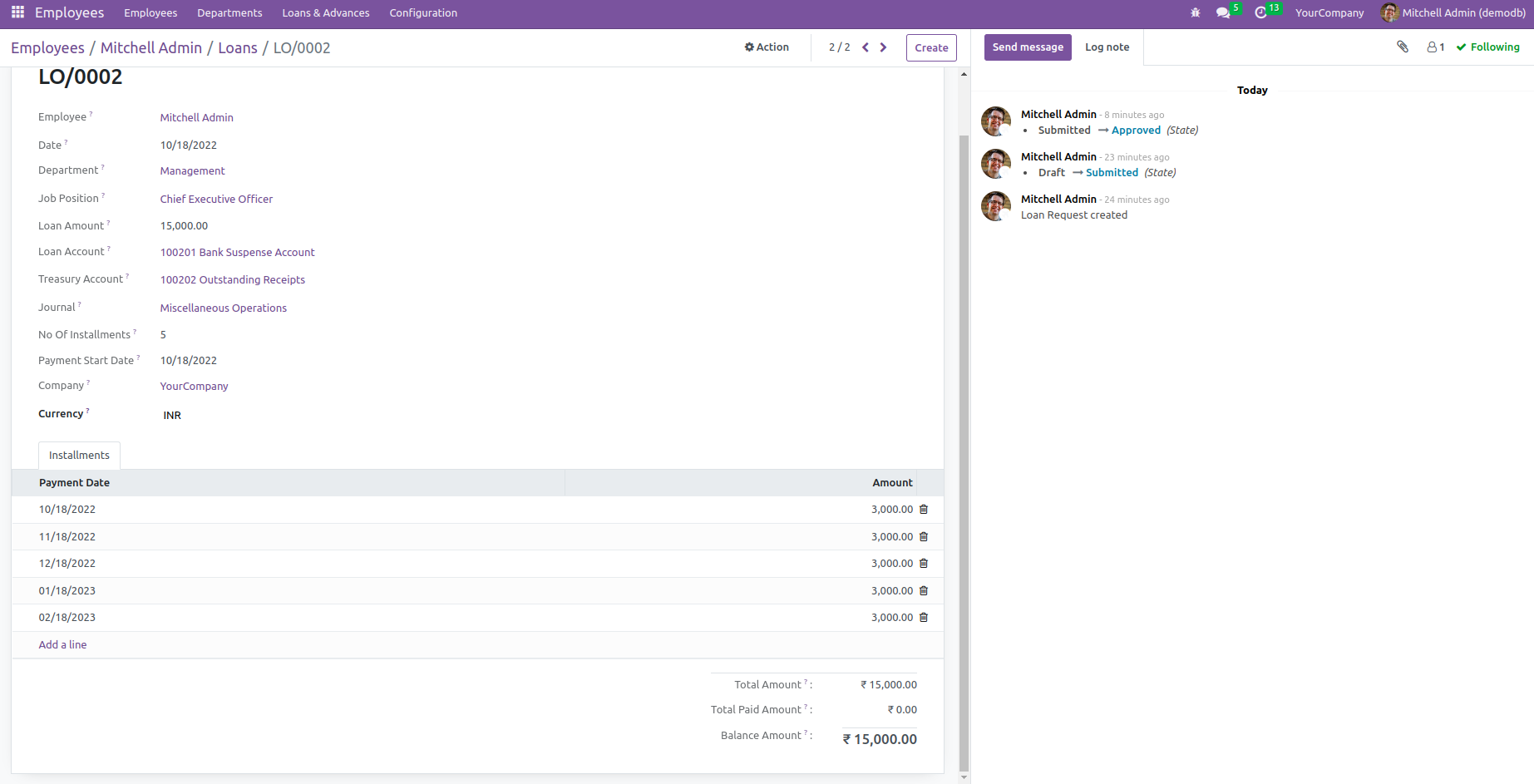The image size is (1534, 784).
Task: Open the activities clock icon
Action: pos(1260,13)
